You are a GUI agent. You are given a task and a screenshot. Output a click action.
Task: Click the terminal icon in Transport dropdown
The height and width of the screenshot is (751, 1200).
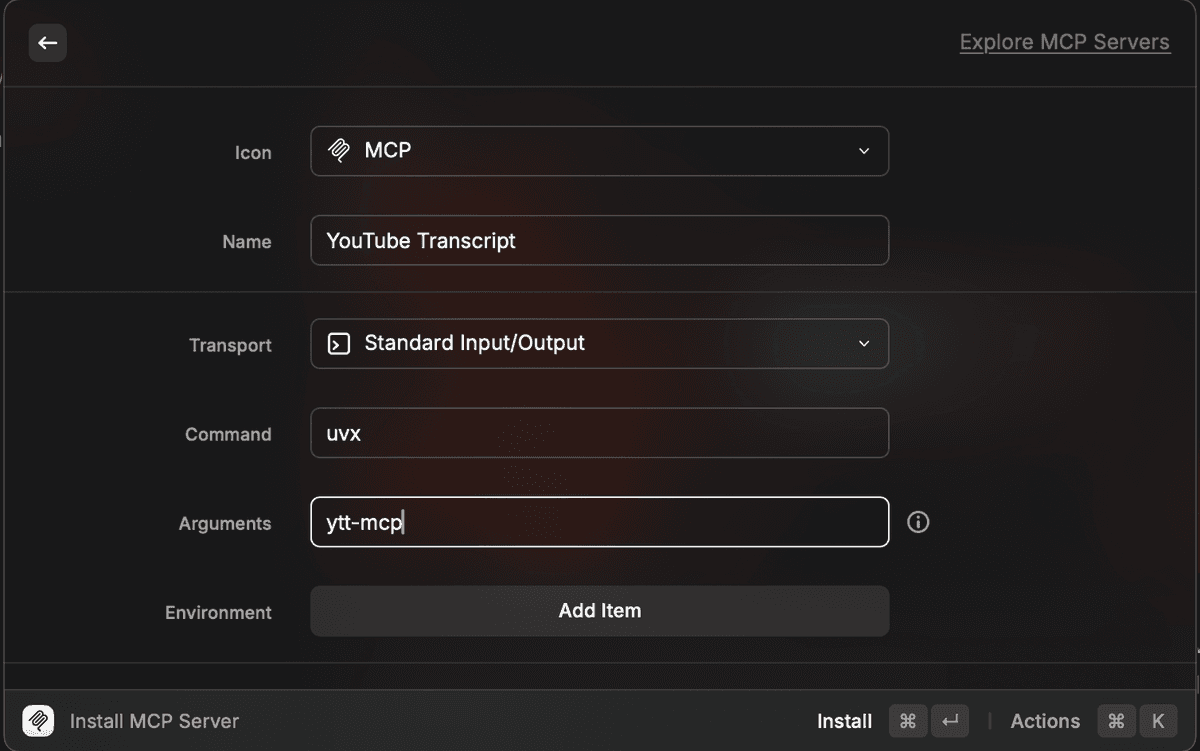tap(339, 344)
